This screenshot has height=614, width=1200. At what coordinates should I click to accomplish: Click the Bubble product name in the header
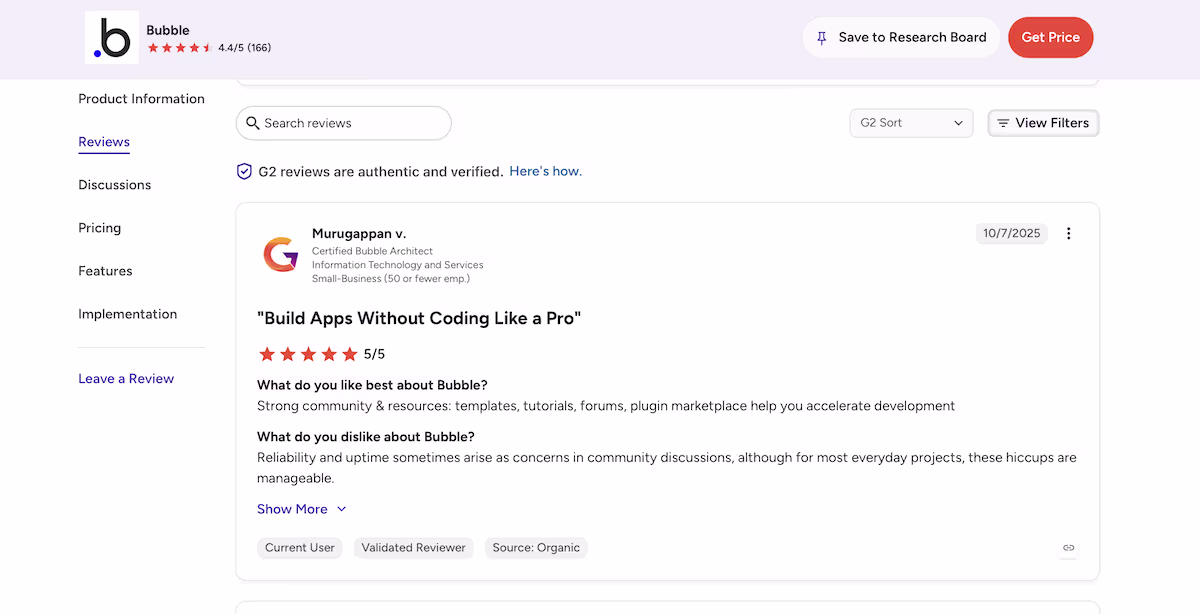168,30
